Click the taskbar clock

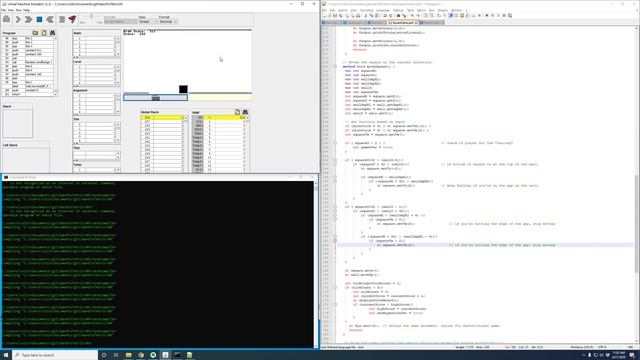coord(619,355)
